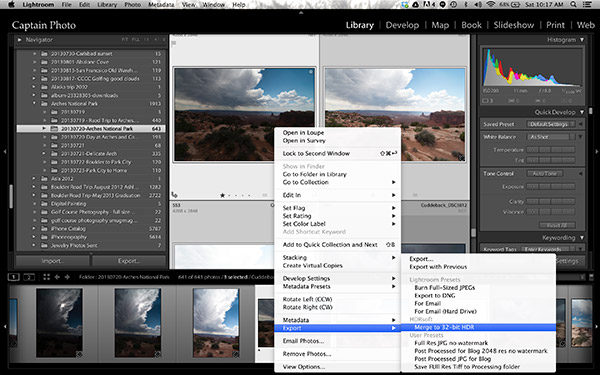The image size is (600, 375).
Task: Toggle the right panel group edge arrow
Action: coord(596,152)
